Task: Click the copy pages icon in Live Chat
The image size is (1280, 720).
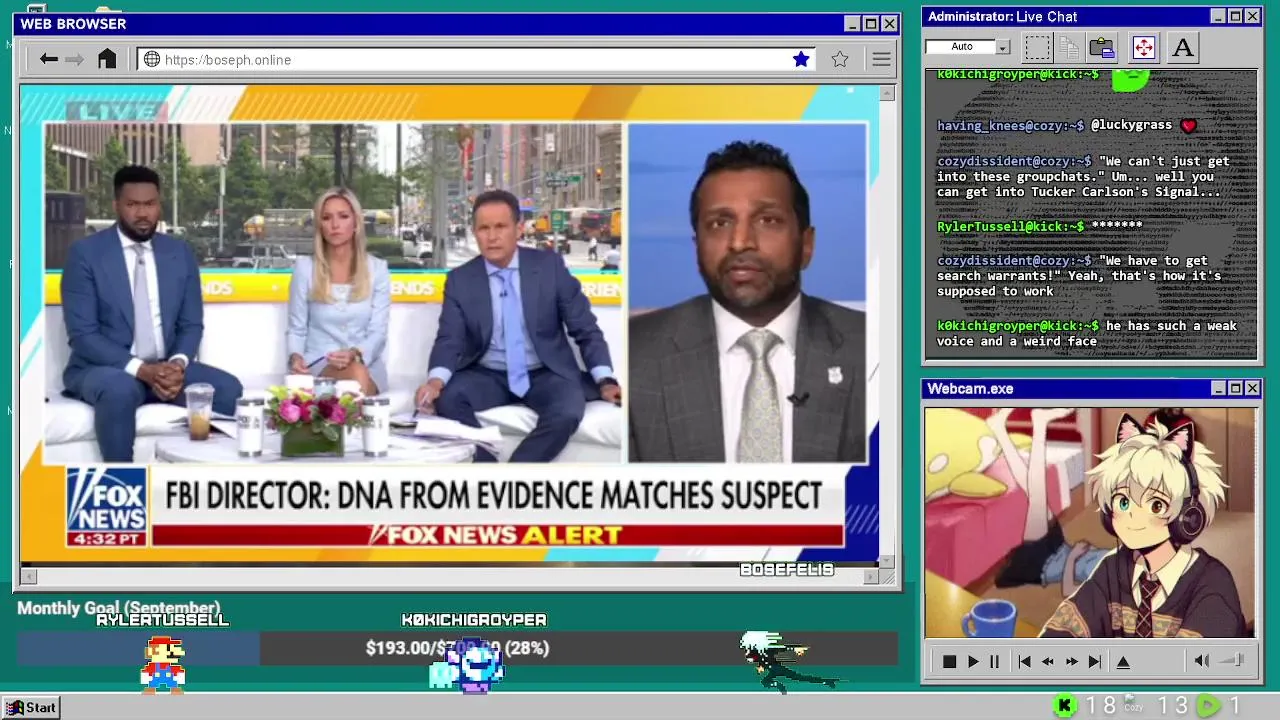Action: coord(1069,47)
